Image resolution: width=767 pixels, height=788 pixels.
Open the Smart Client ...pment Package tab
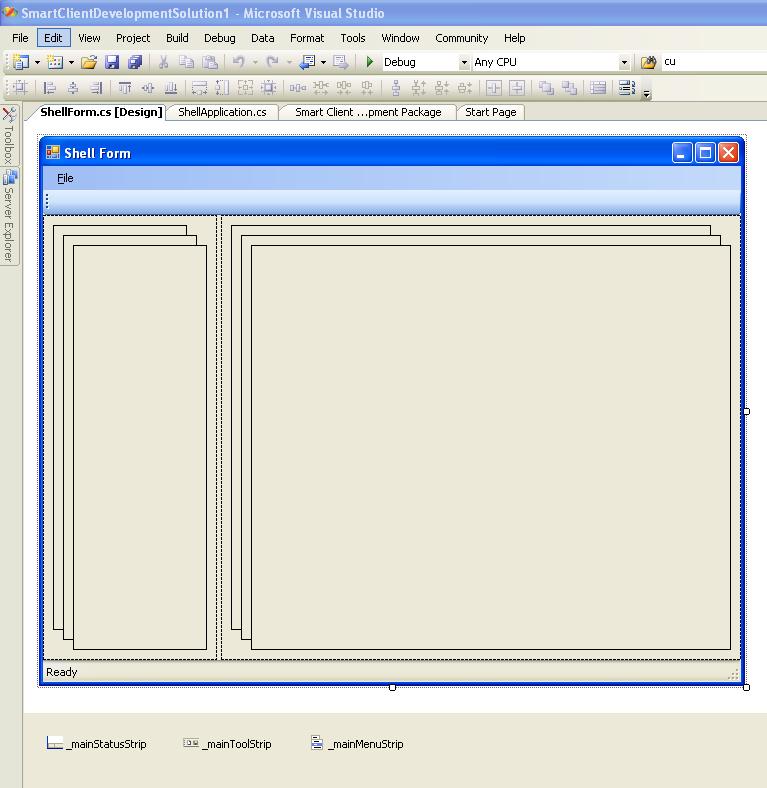[x=368, y=112]
